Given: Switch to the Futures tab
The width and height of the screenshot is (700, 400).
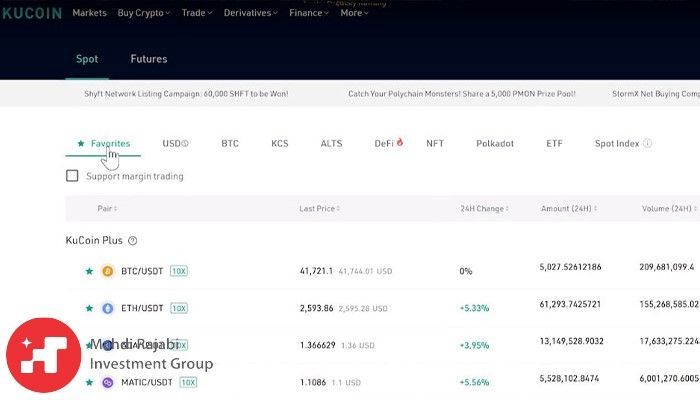Looking at the screenshot, I should pyautogui.click(x=149, y=59).
